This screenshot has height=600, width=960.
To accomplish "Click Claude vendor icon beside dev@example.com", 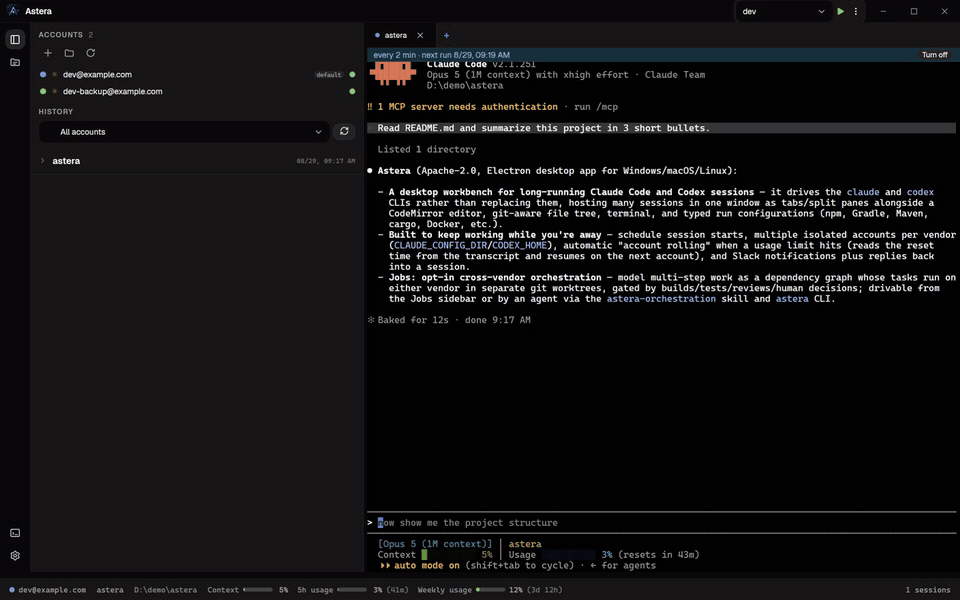I will click(x=54, y=75).
